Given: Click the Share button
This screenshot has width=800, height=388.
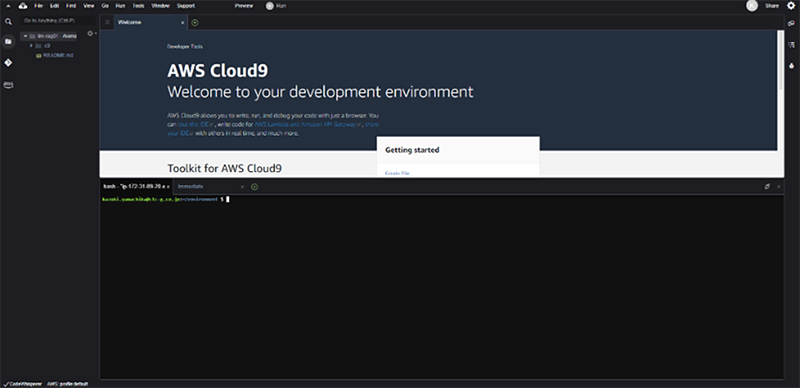Looking at the screenshot, I should coord(772,6).
